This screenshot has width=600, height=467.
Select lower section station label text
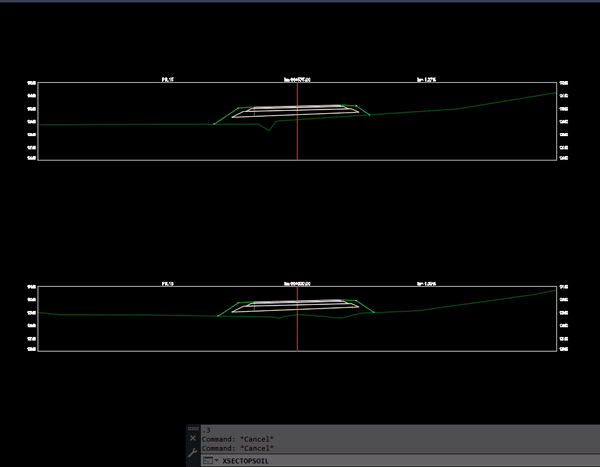tap(297, 284)
